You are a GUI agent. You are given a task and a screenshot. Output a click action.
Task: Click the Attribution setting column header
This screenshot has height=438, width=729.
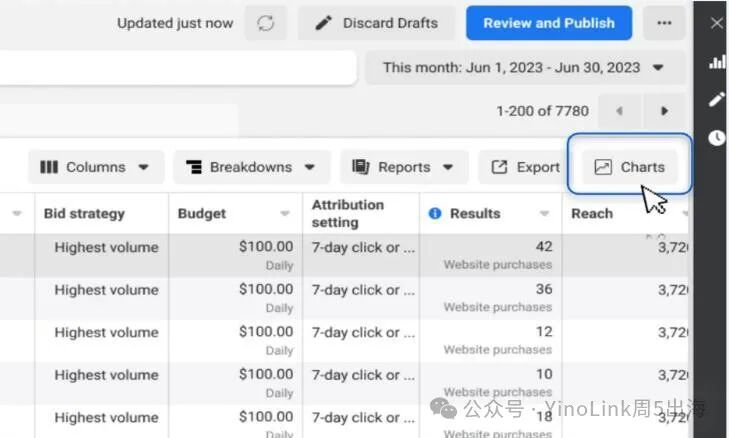pos(348,213)
